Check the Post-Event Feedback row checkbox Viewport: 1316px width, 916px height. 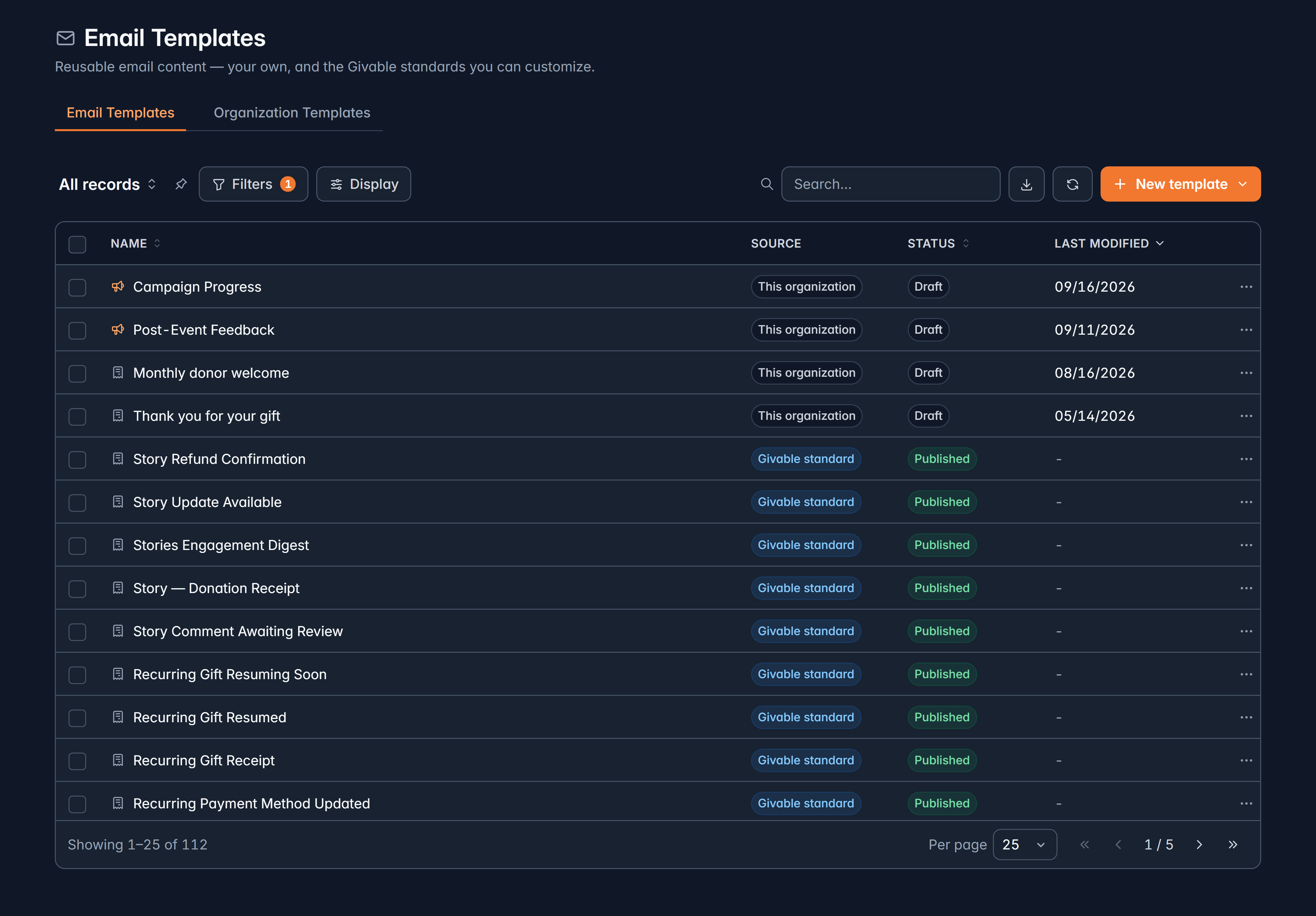click(x=77, y=330)
